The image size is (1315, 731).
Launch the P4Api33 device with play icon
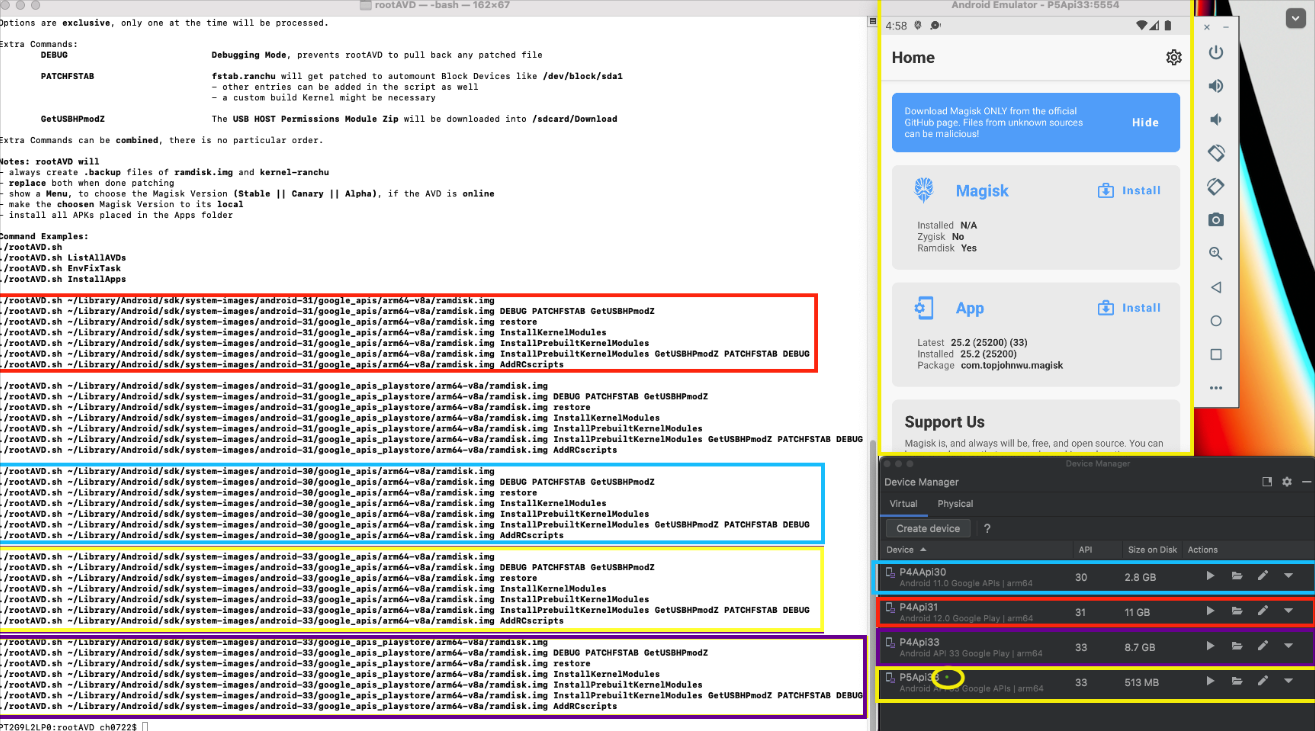coord(1210,647)
